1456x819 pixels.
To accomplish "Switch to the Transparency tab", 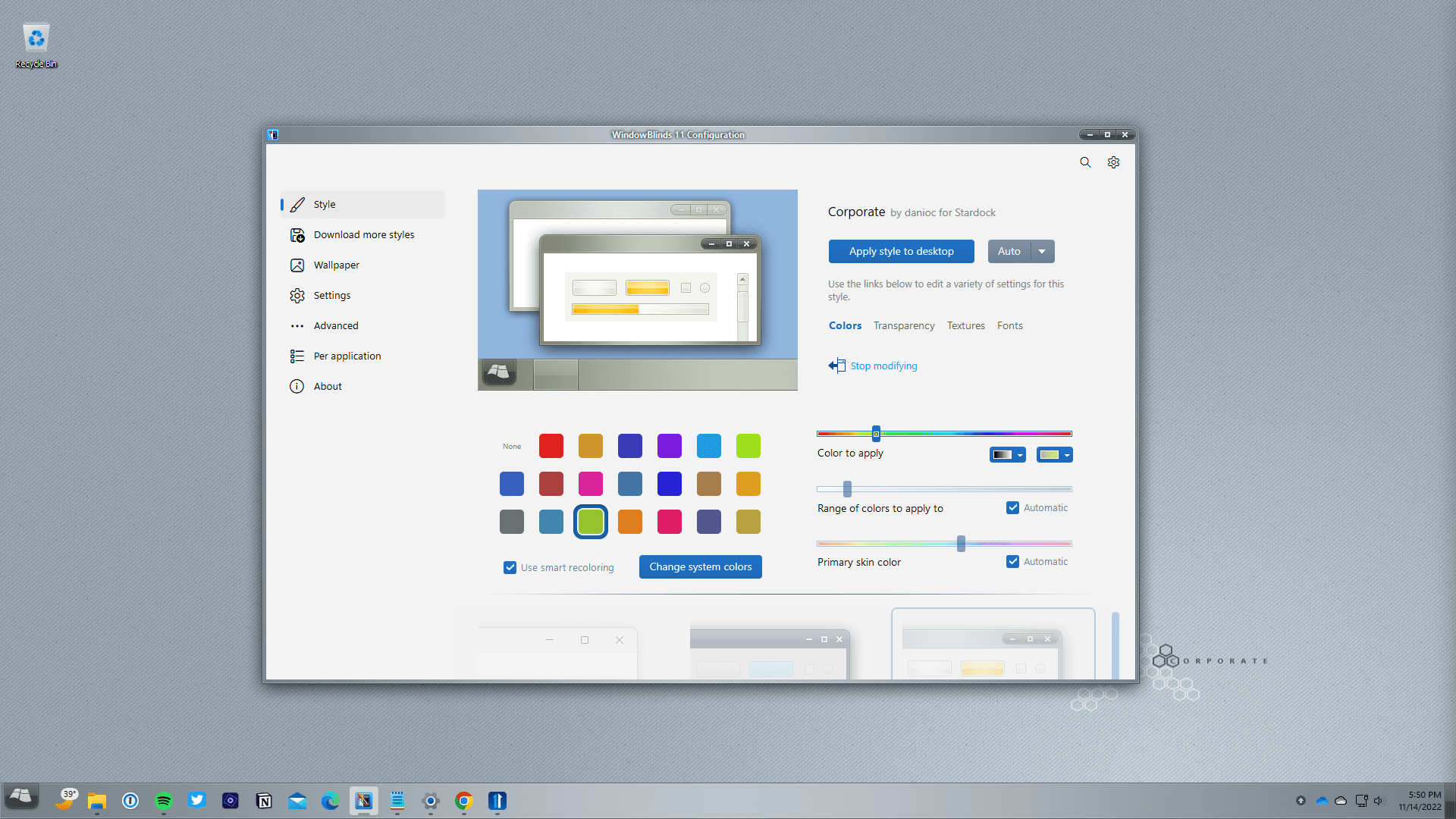I will pos(904,325).
